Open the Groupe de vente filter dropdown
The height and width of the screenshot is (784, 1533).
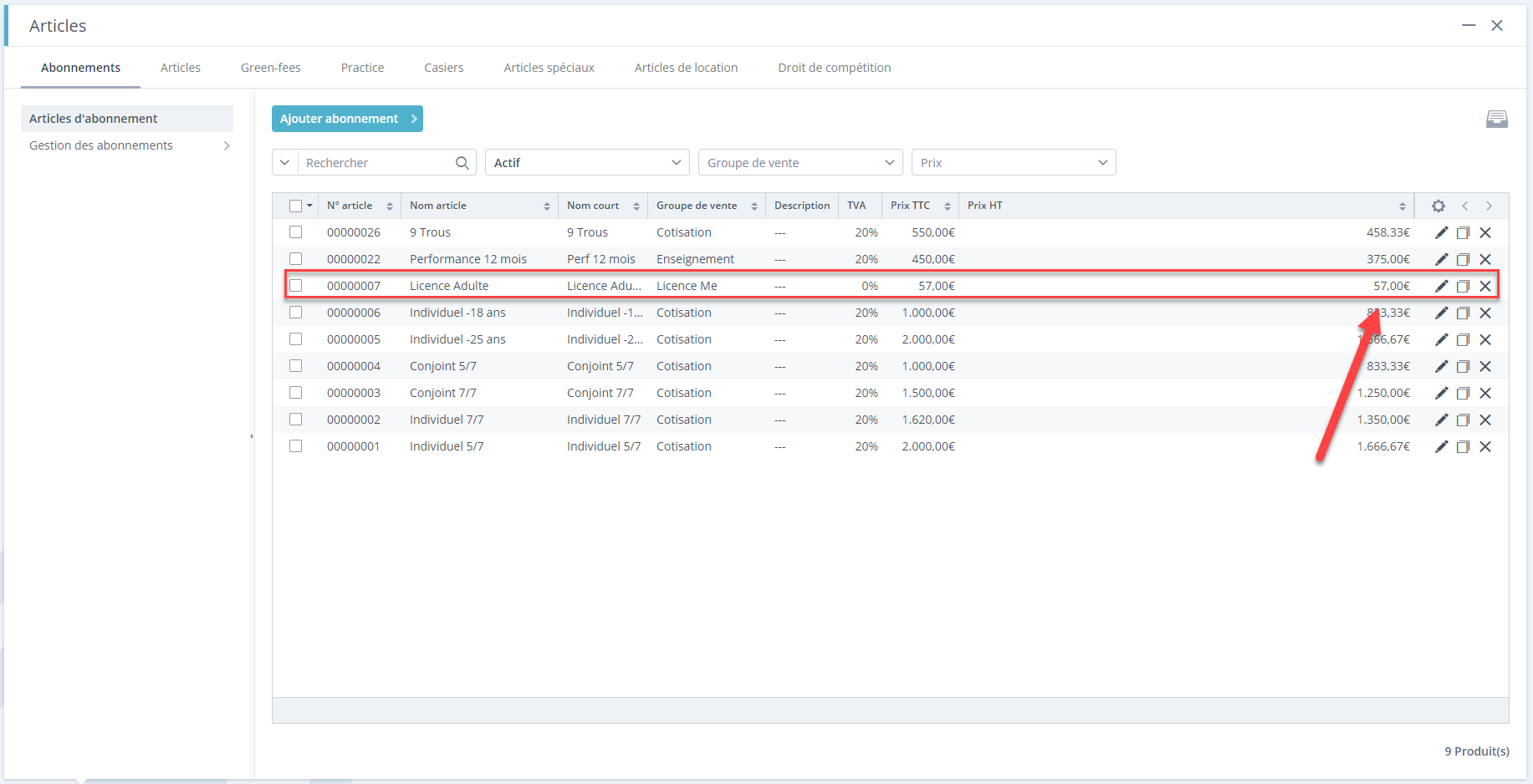[800, 162]
